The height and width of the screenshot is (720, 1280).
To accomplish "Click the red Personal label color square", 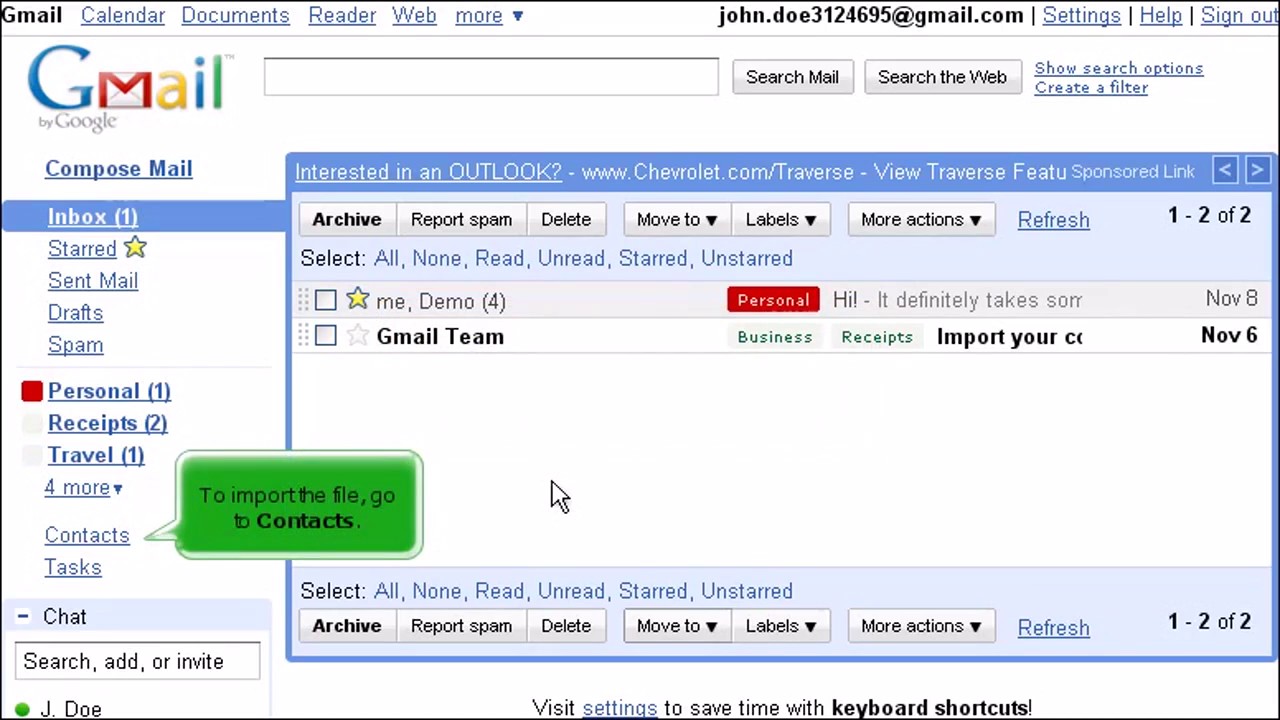I will coord(32,391).
